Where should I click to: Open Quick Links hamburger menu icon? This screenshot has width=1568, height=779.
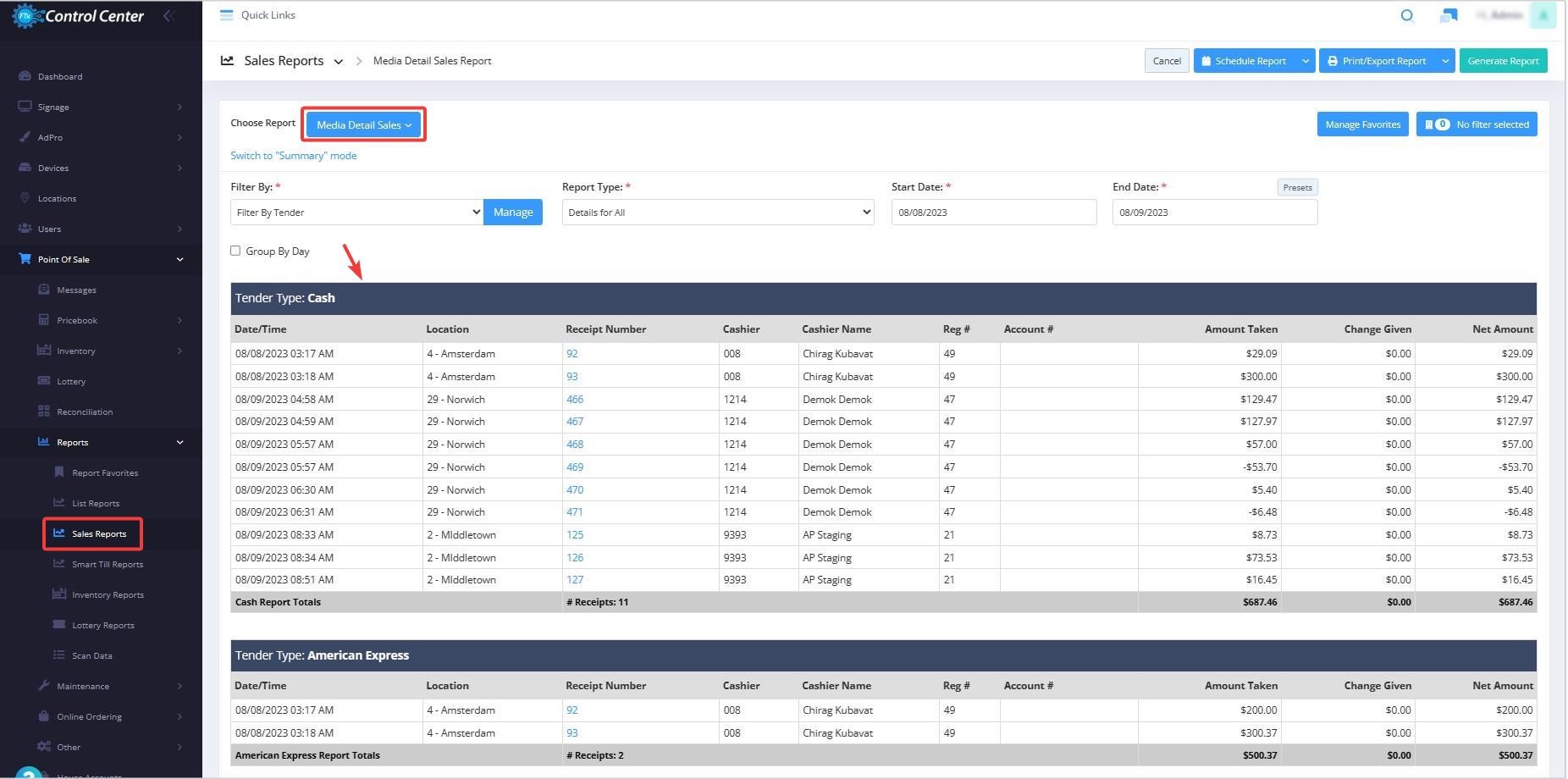tap(226, 15)
